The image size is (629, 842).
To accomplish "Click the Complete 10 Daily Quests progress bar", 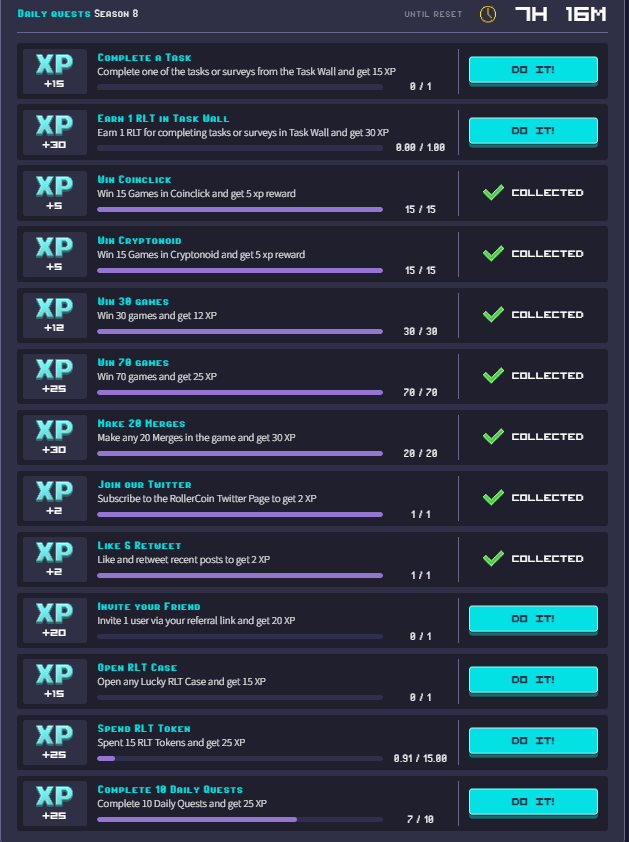I will 240,819.
